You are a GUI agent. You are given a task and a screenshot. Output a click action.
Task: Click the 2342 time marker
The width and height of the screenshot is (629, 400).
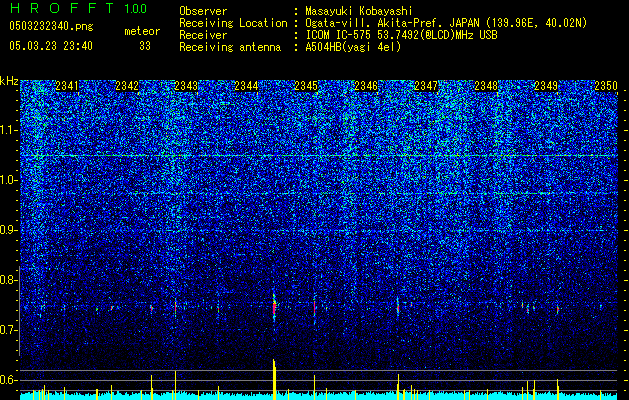pos(127,86)
